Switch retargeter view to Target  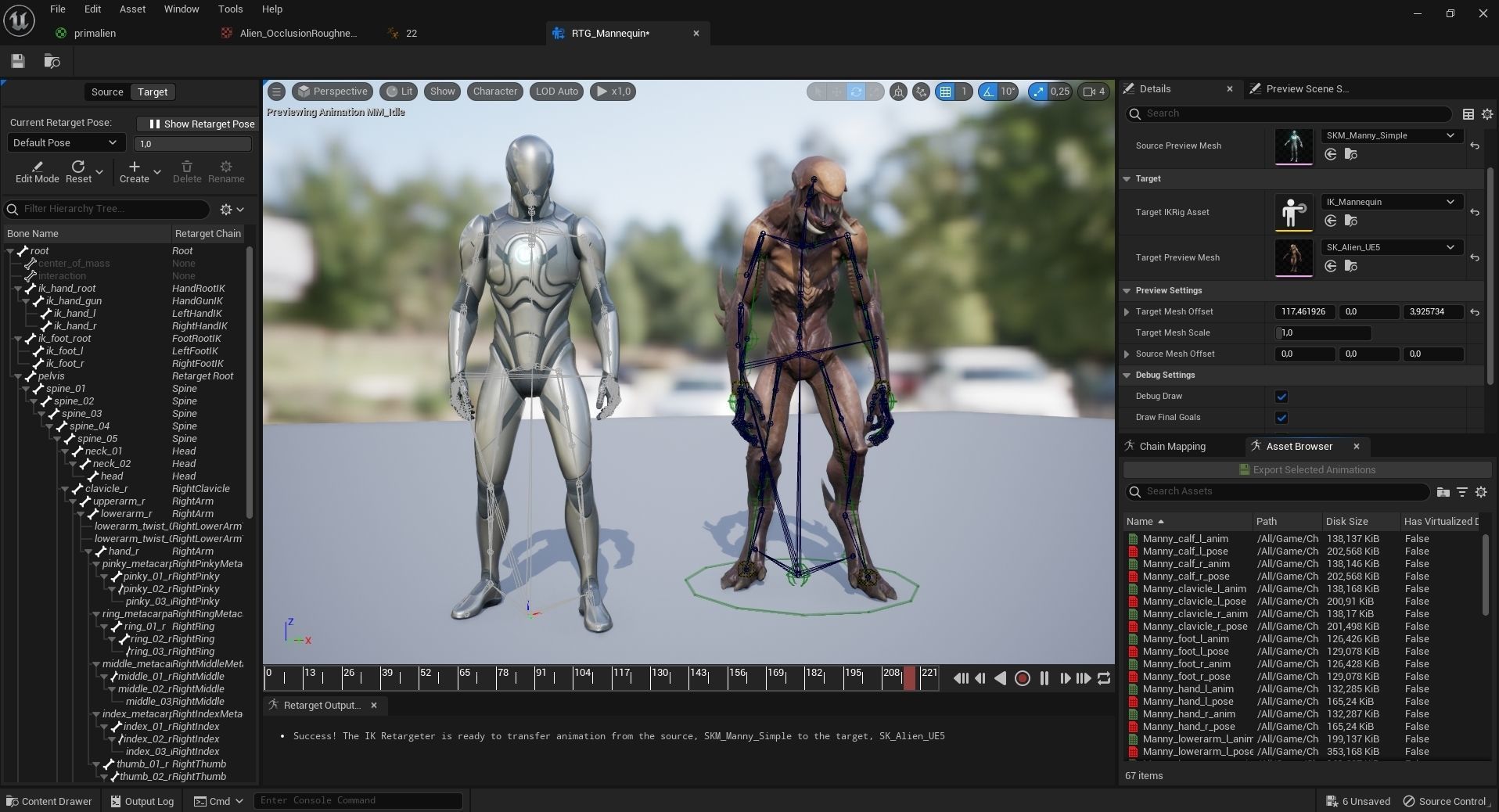pyautogui.click(x=153, y=92)
